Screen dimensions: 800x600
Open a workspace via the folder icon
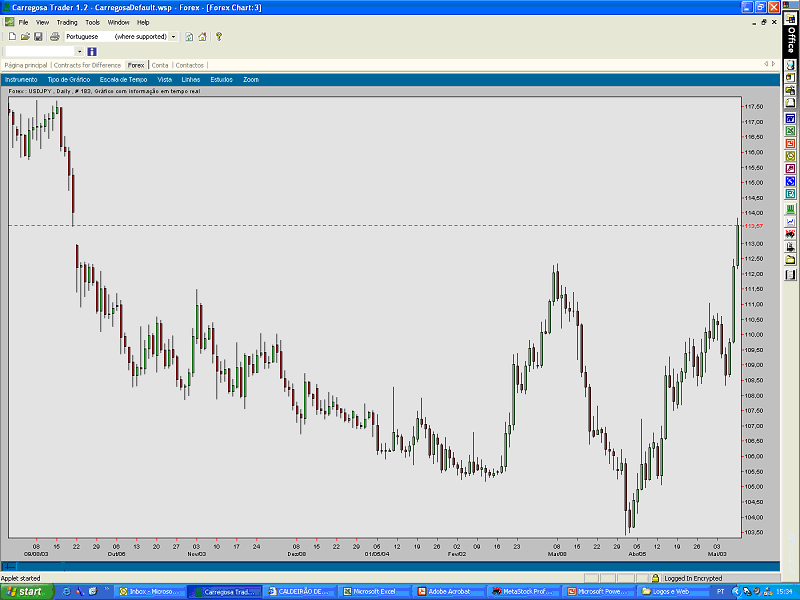(27, 38)
